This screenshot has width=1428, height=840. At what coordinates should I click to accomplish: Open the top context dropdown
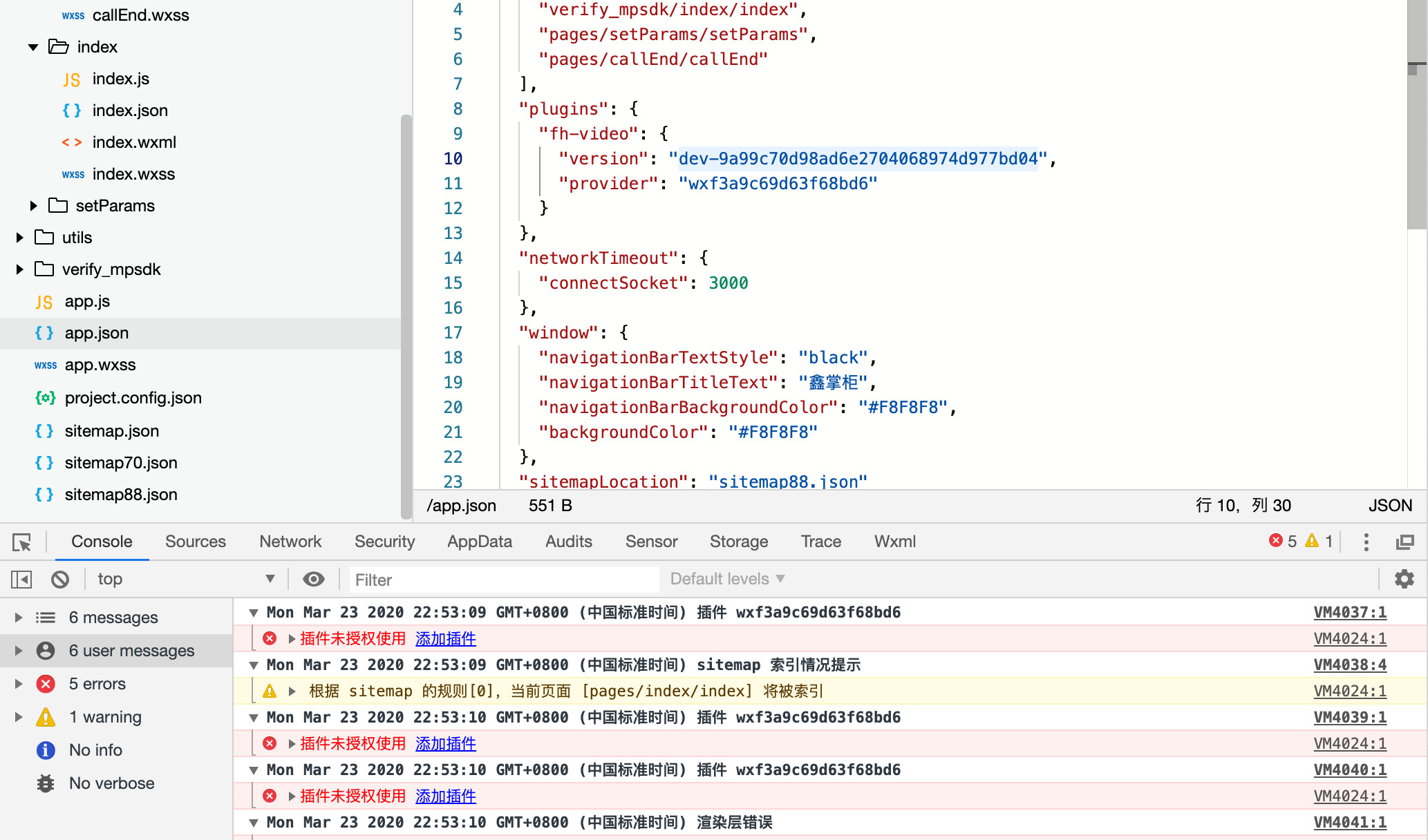pos(185,579)
